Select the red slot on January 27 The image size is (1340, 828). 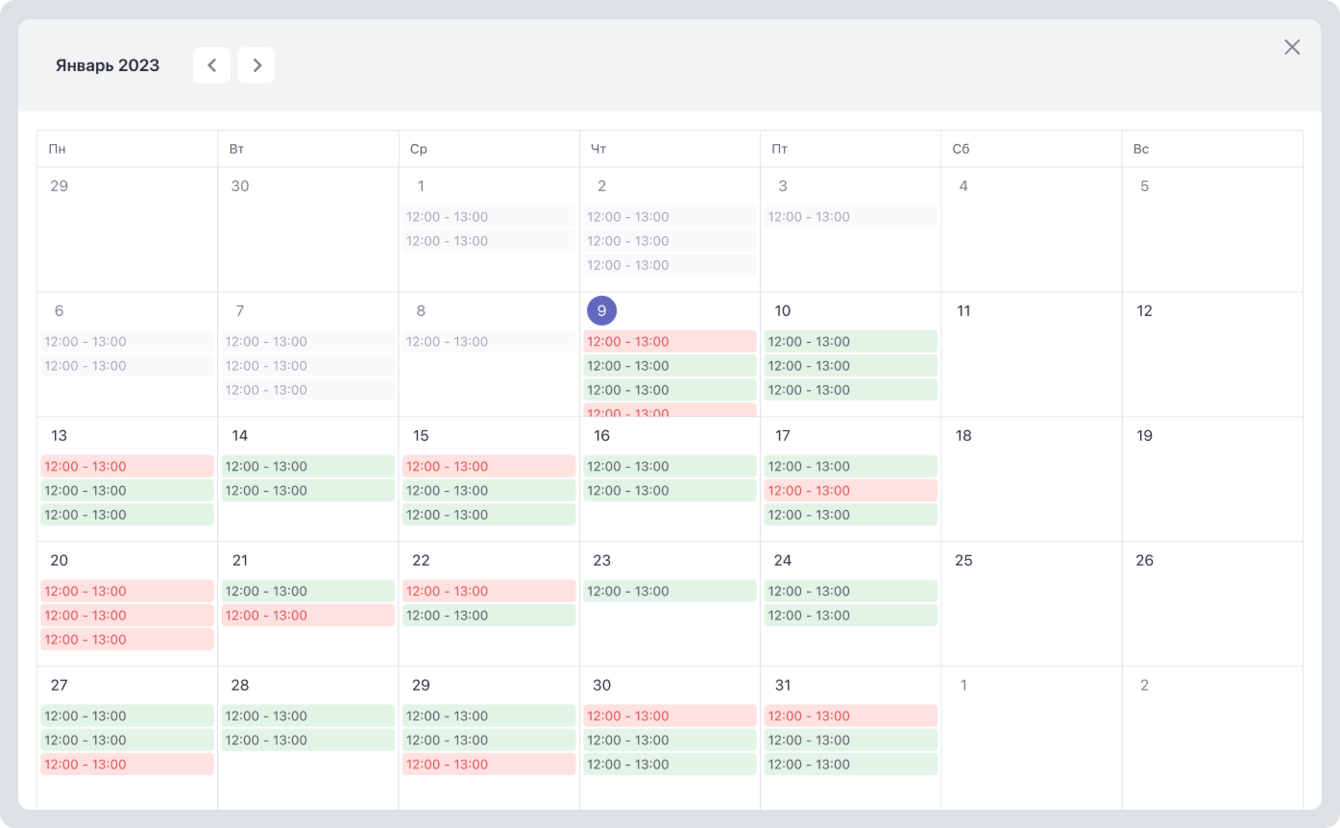click(127, 765)
